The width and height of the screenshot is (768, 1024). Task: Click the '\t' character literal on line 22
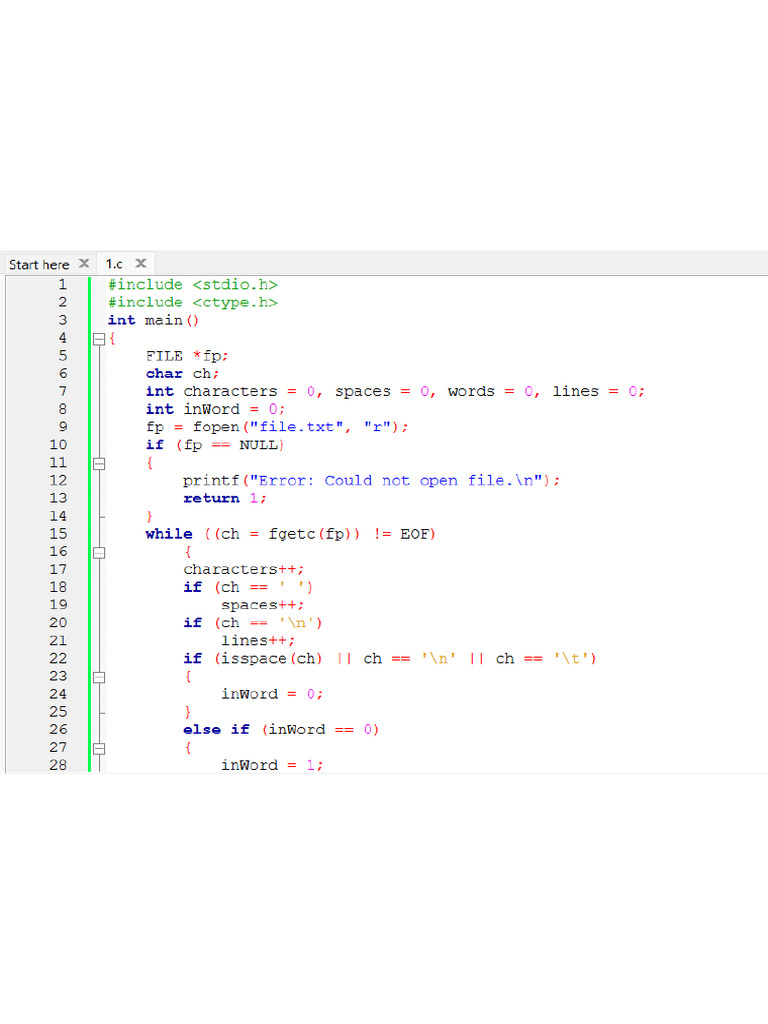click(x=571, y=659)
